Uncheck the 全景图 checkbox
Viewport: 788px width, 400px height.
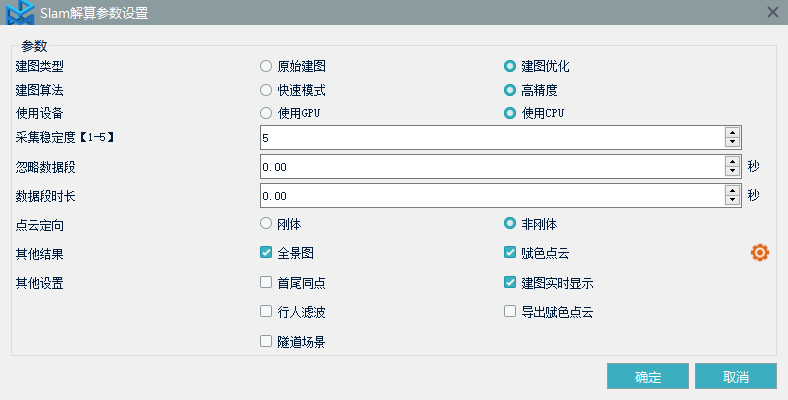266,253
